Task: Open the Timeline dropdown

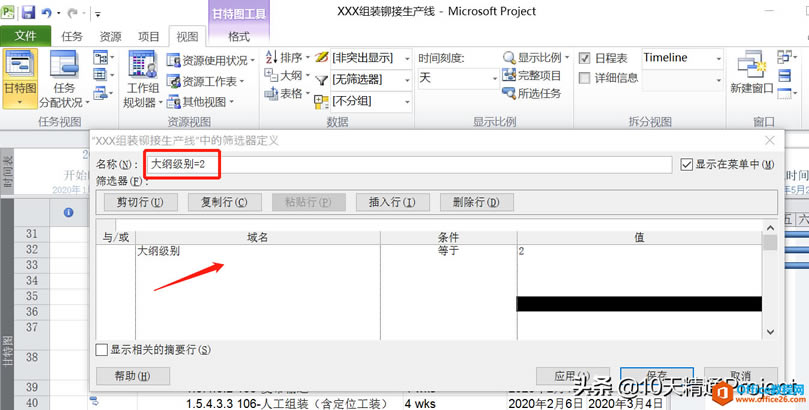Action: point(718,58)
